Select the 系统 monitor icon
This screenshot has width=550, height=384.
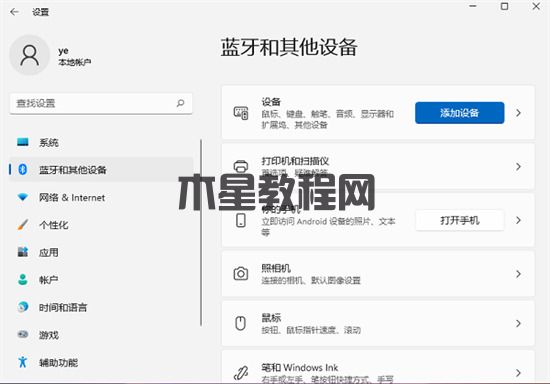click(23, 142)
